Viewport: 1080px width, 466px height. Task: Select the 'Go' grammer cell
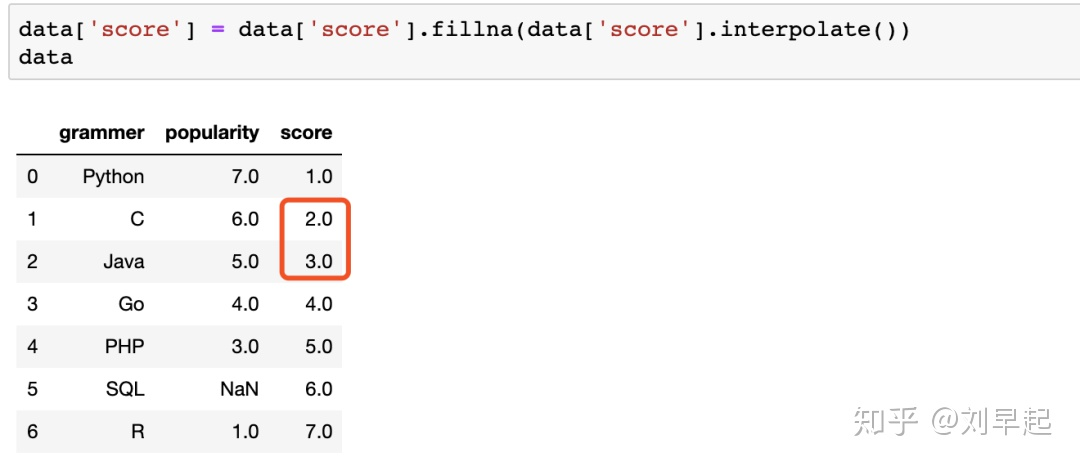pyautogui.click(x=131, y=304)
